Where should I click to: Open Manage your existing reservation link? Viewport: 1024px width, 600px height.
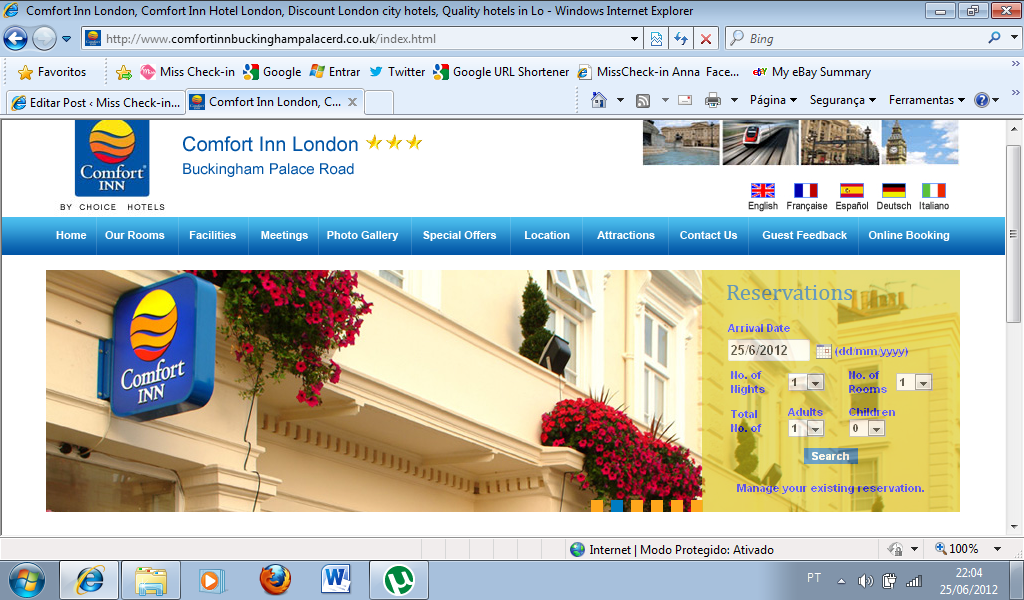830,489
